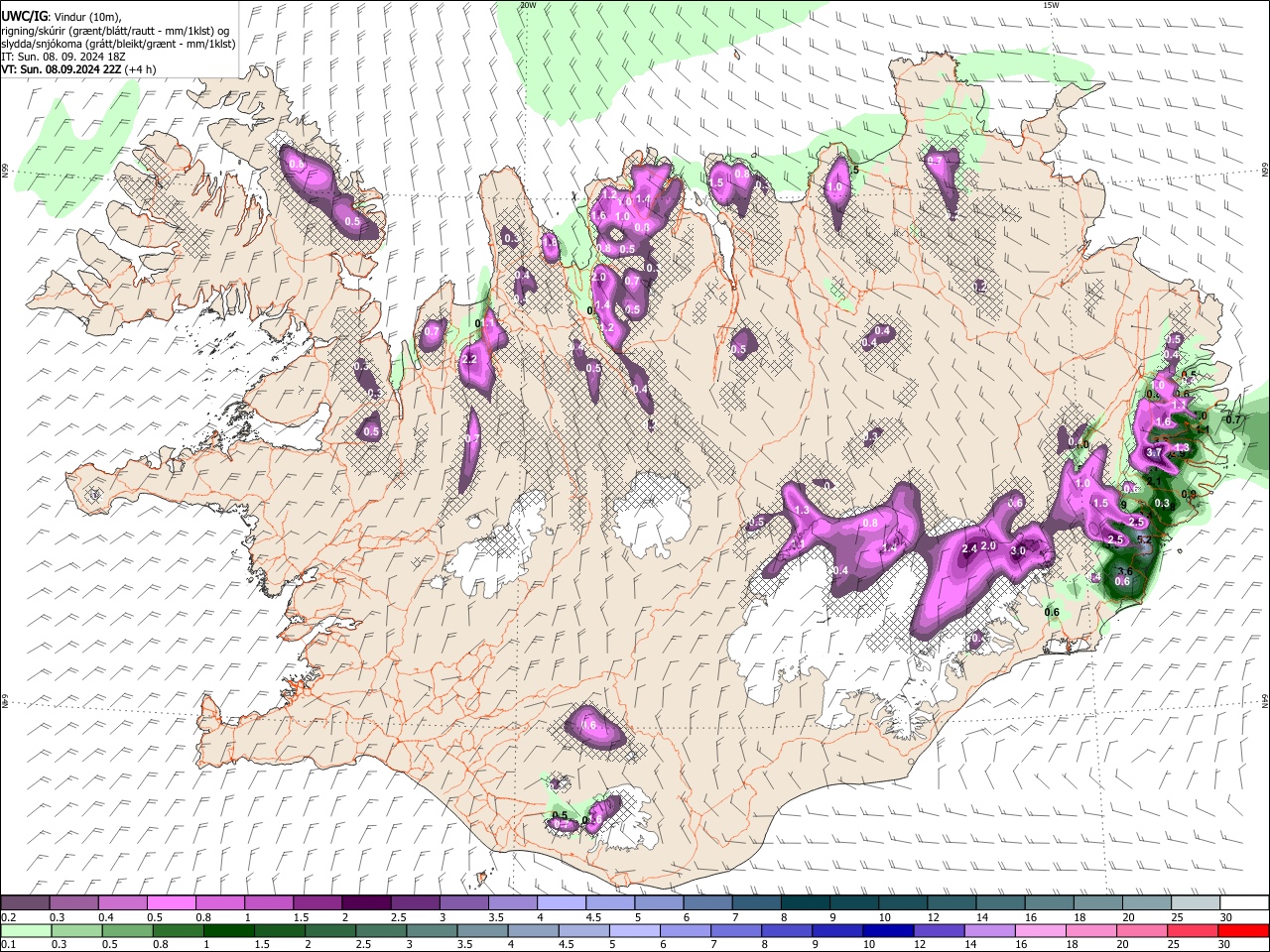Select the bright pink 0.5 swatch in upper legend row
This screenshot has height=952, width=1270.
pyautogui.click(x=171, y=902)
